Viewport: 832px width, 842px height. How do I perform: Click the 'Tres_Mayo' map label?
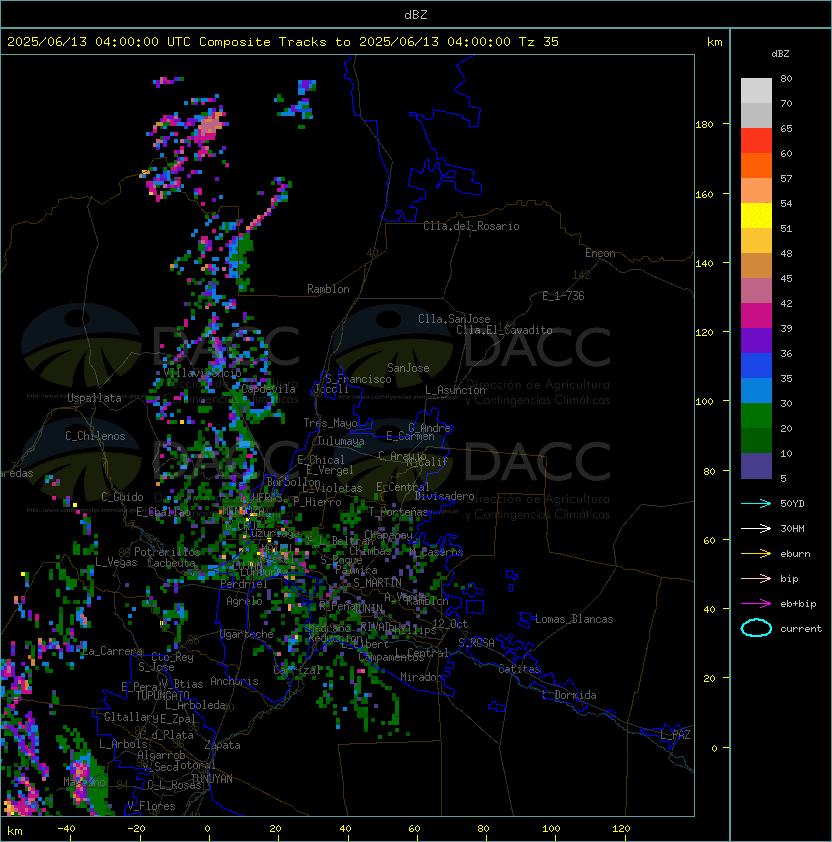pyautogui.click(x=330, y=423)
